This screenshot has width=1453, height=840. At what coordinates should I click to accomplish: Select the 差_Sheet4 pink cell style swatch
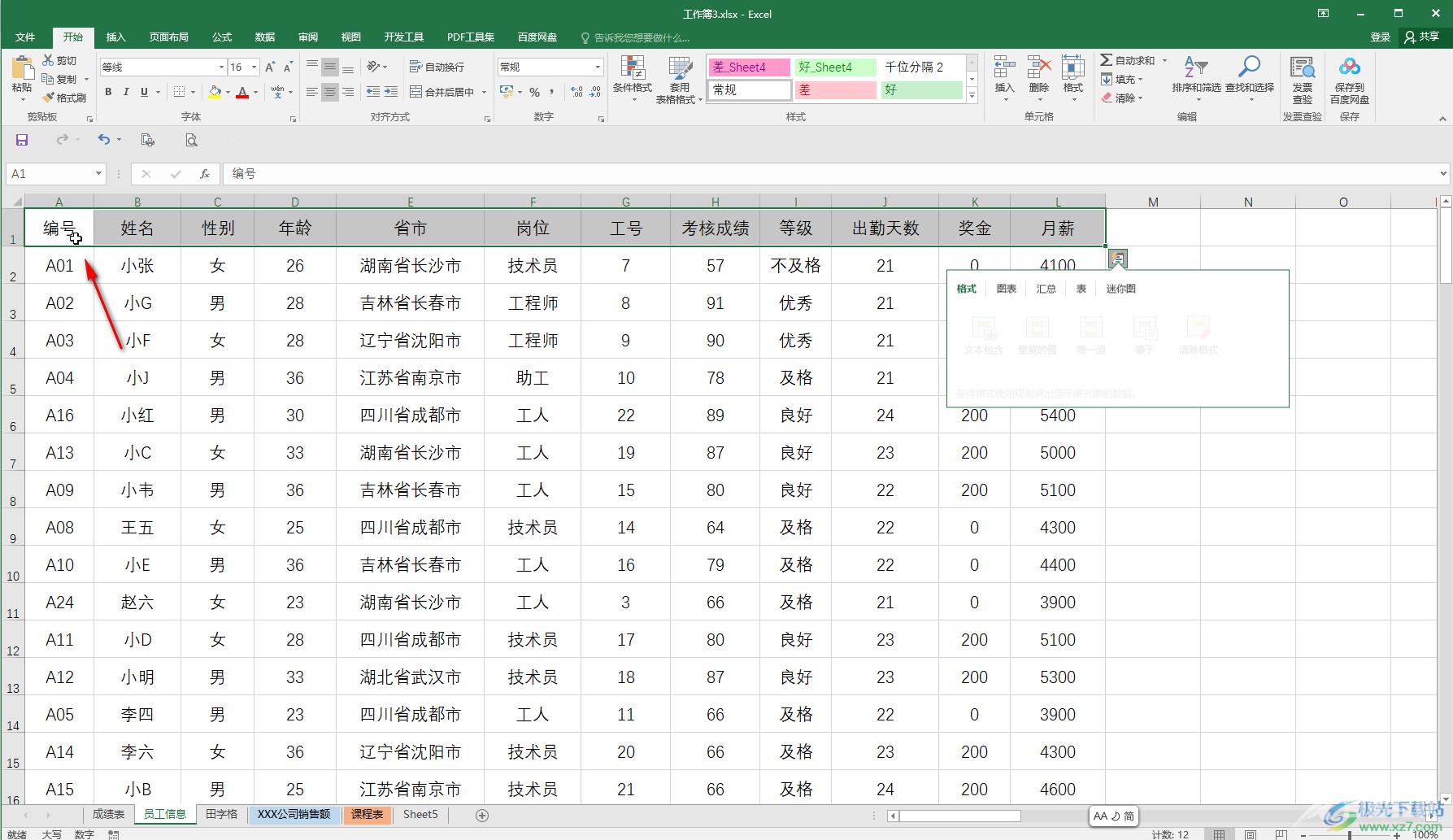tap(749, 67)
